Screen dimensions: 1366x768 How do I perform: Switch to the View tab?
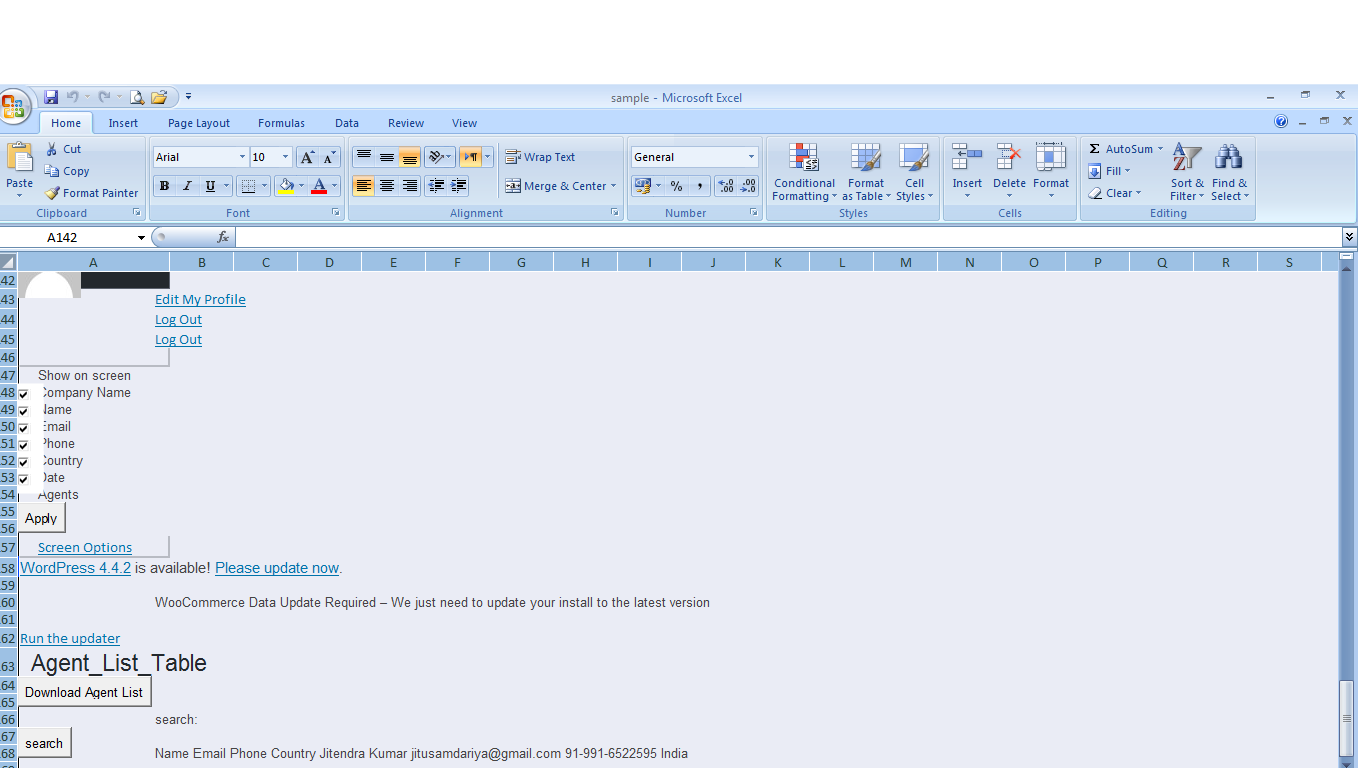(x=464, y=123)
